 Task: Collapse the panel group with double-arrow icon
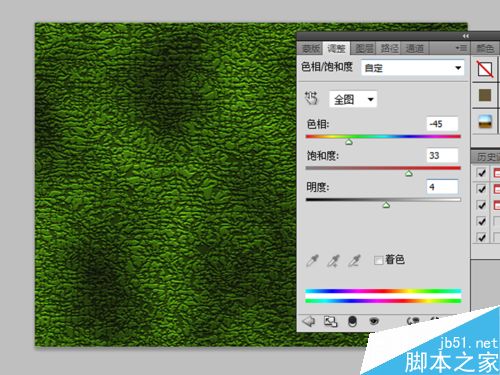(x=466, y=36)
